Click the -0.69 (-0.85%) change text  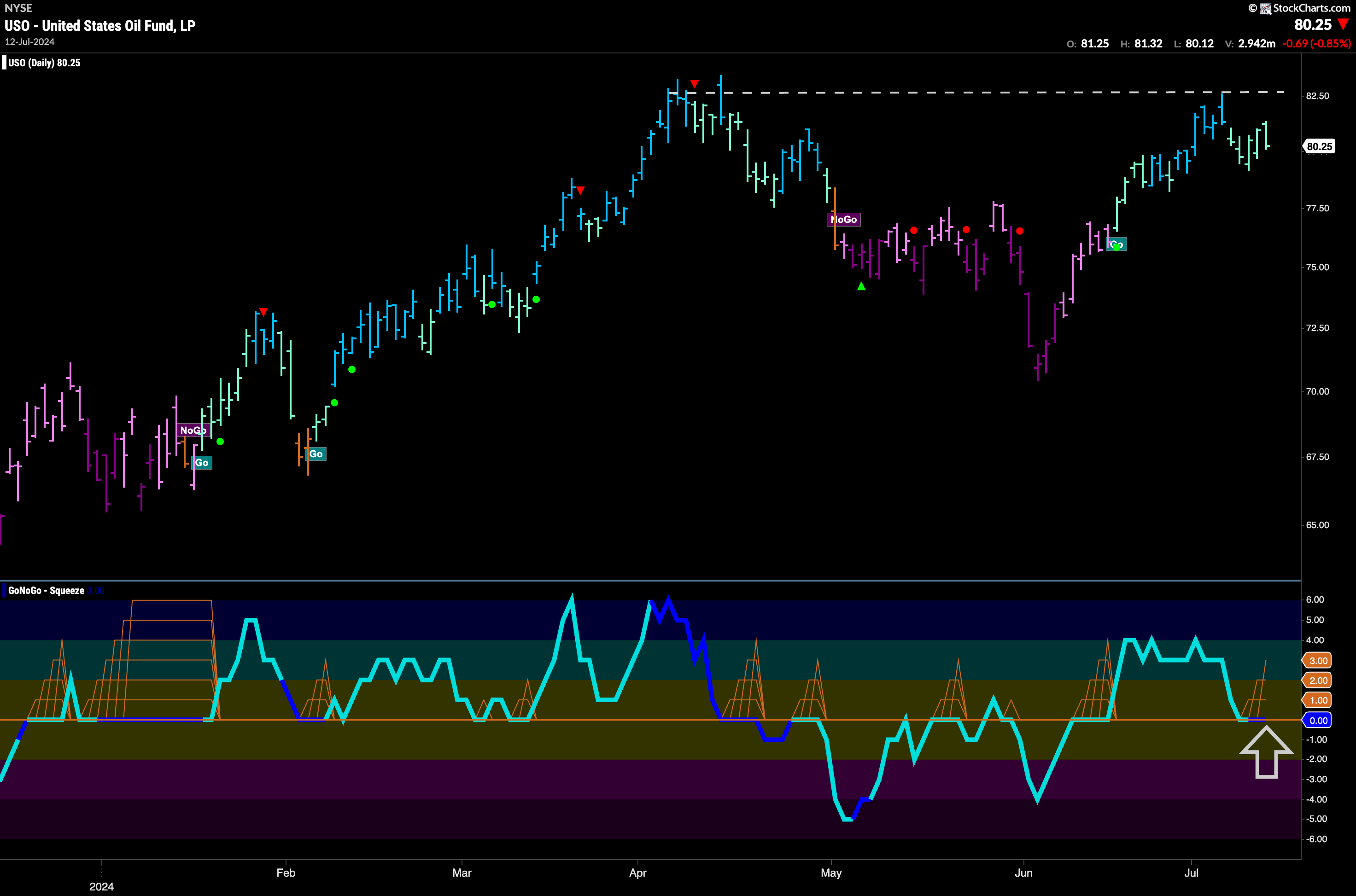(1316, 43)
